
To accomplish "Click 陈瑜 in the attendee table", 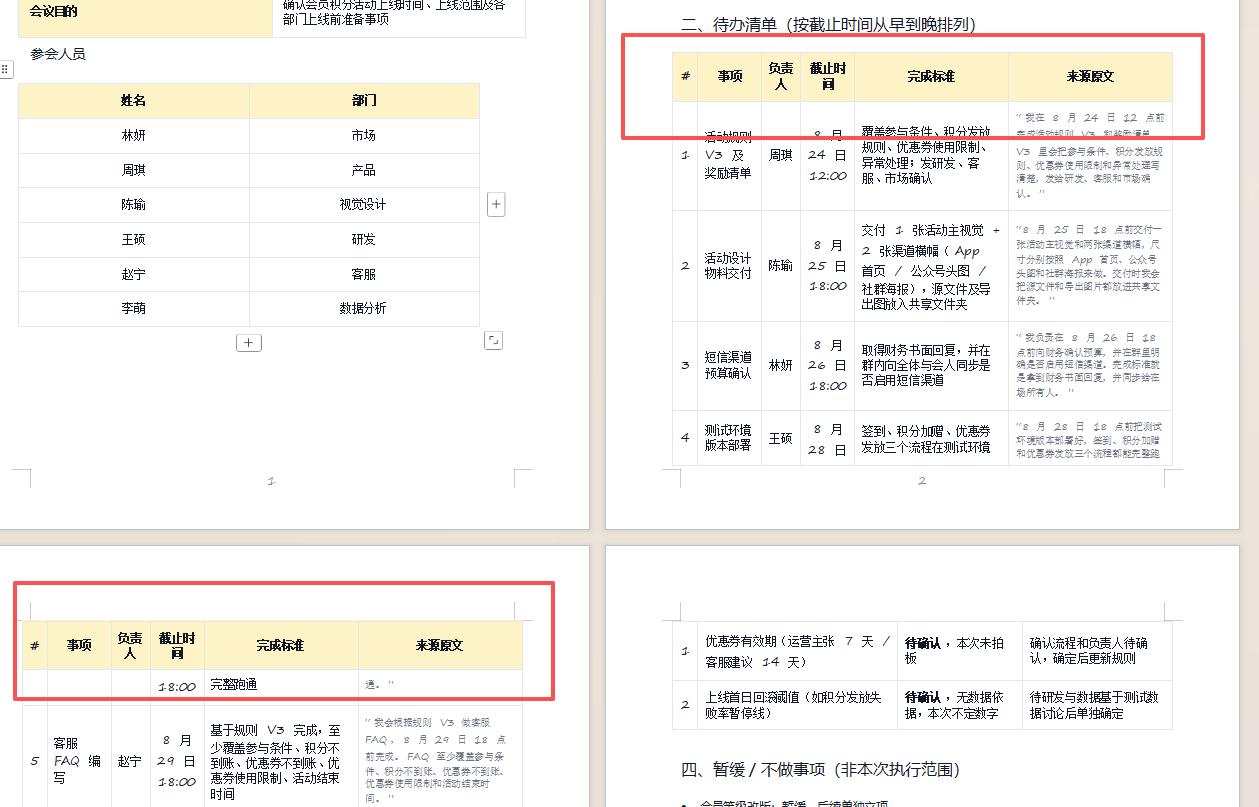I will tap(134, 205).
